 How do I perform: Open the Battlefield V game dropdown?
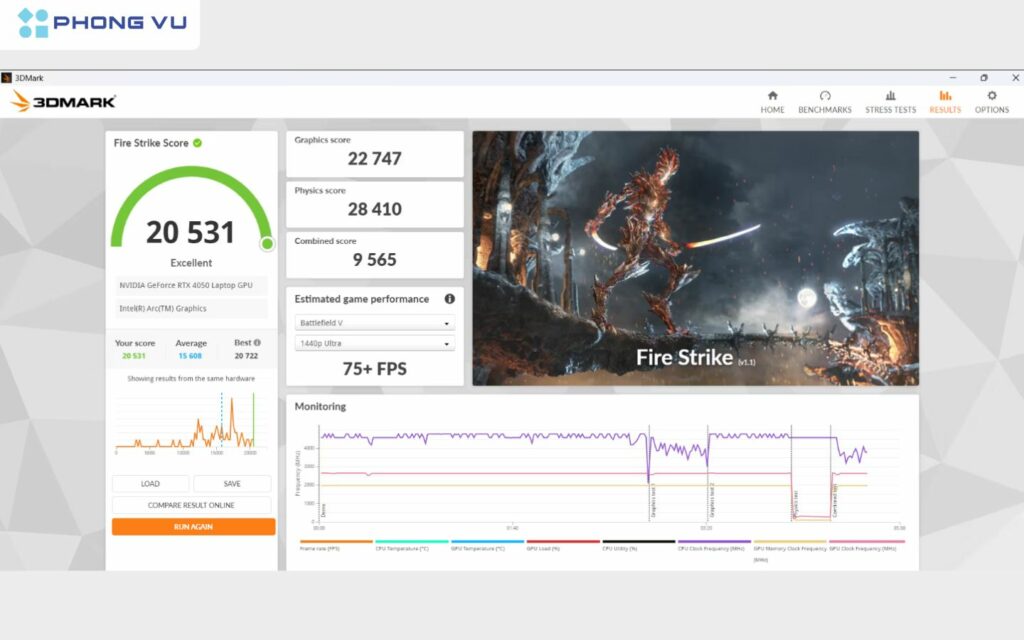click(x=374, y=322)
